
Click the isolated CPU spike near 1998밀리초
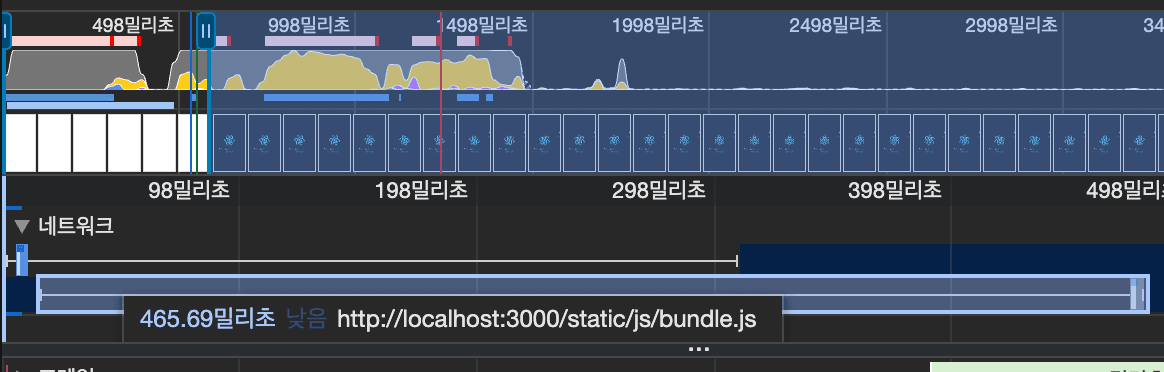pos(621,74)
